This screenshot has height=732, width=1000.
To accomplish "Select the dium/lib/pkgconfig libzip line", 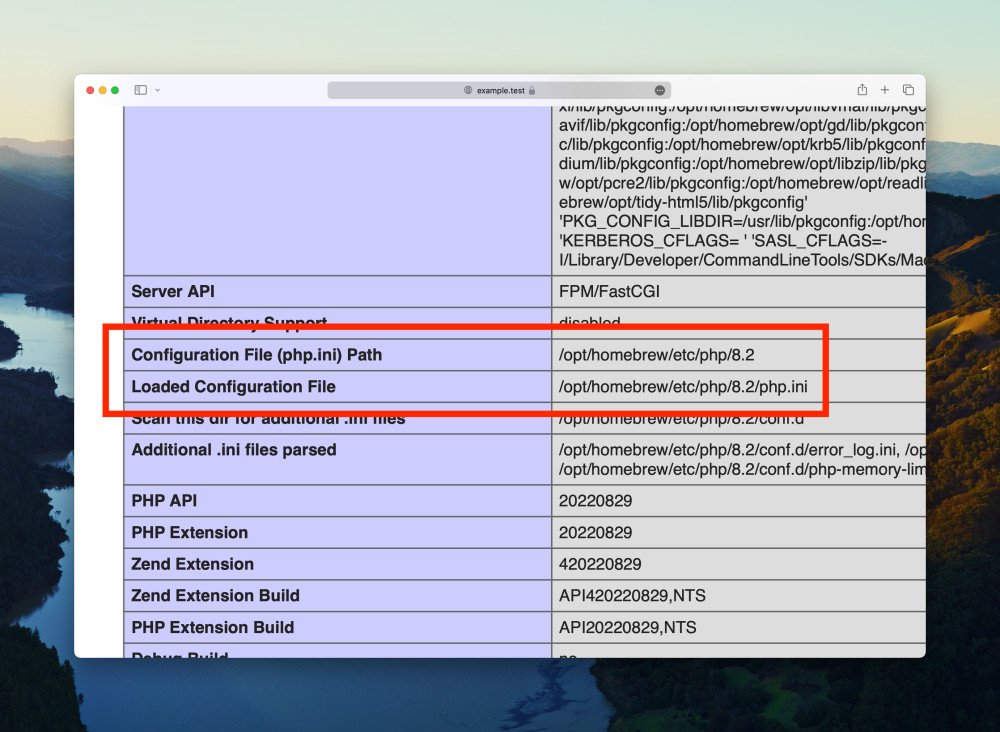I will point(742,164).
